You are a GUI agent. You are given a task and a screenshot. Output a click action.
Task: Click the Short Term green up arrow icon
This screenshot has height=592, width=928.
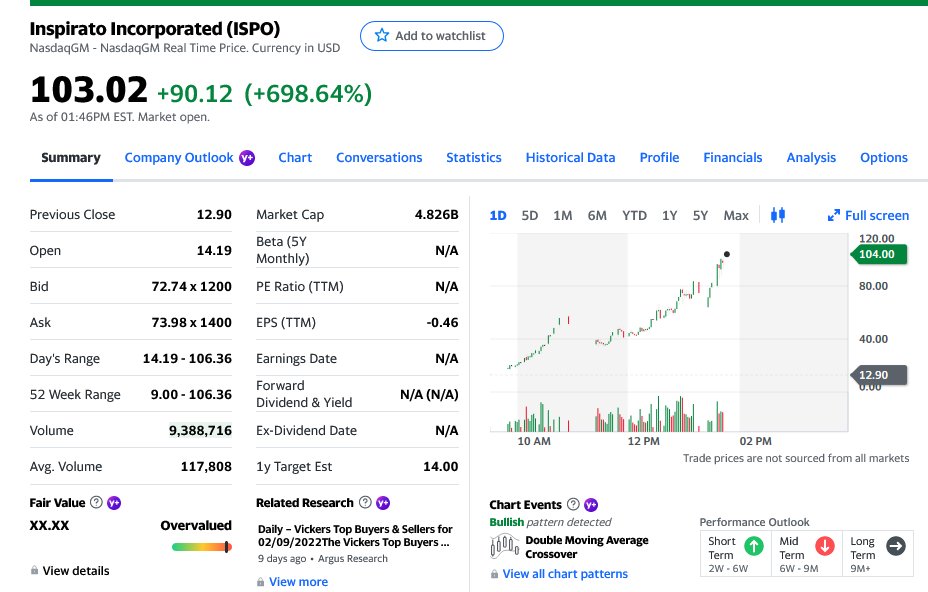coord(753,546)
